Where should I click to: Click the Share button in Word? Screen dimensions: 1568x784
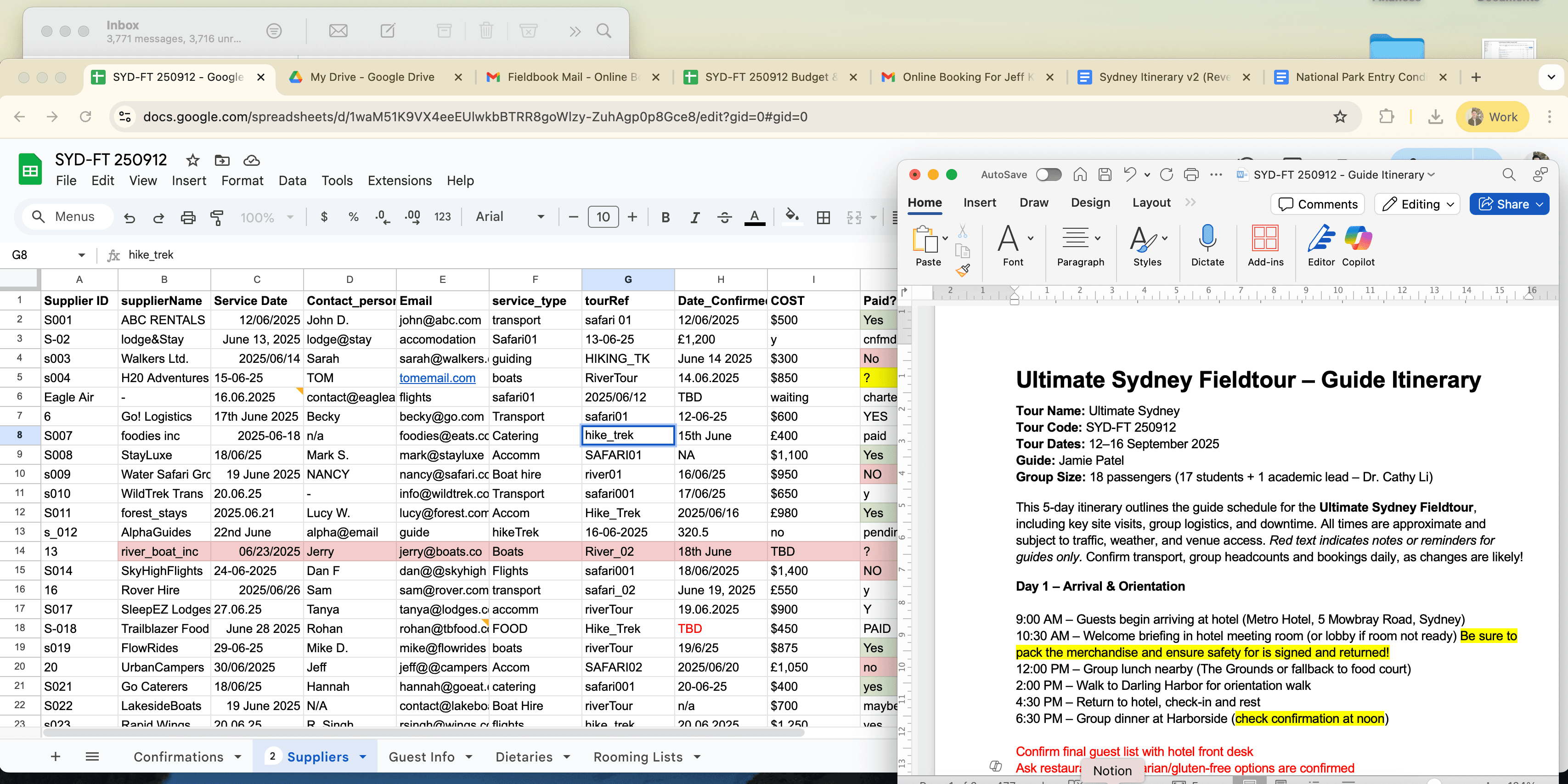(1509, 204)
